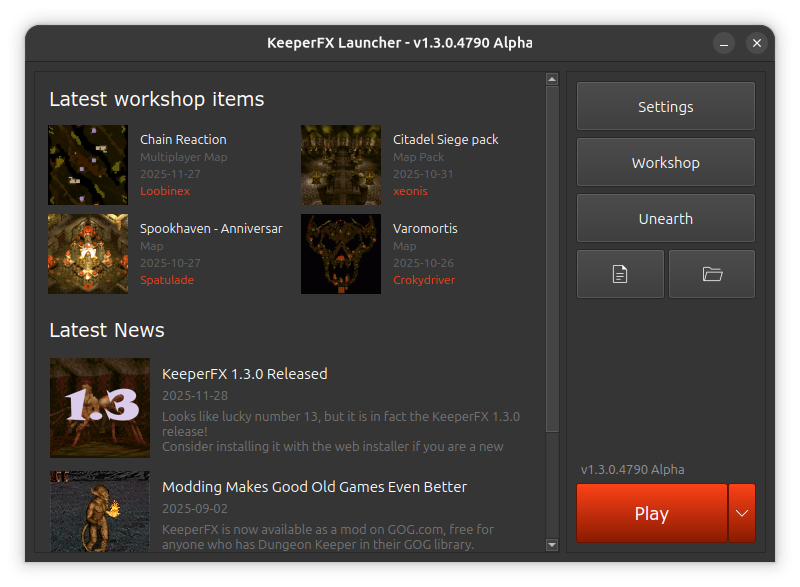The width and height of the screenshot is (800, 587).
Task: Open the log file document icon button
Action: (620, 274)
